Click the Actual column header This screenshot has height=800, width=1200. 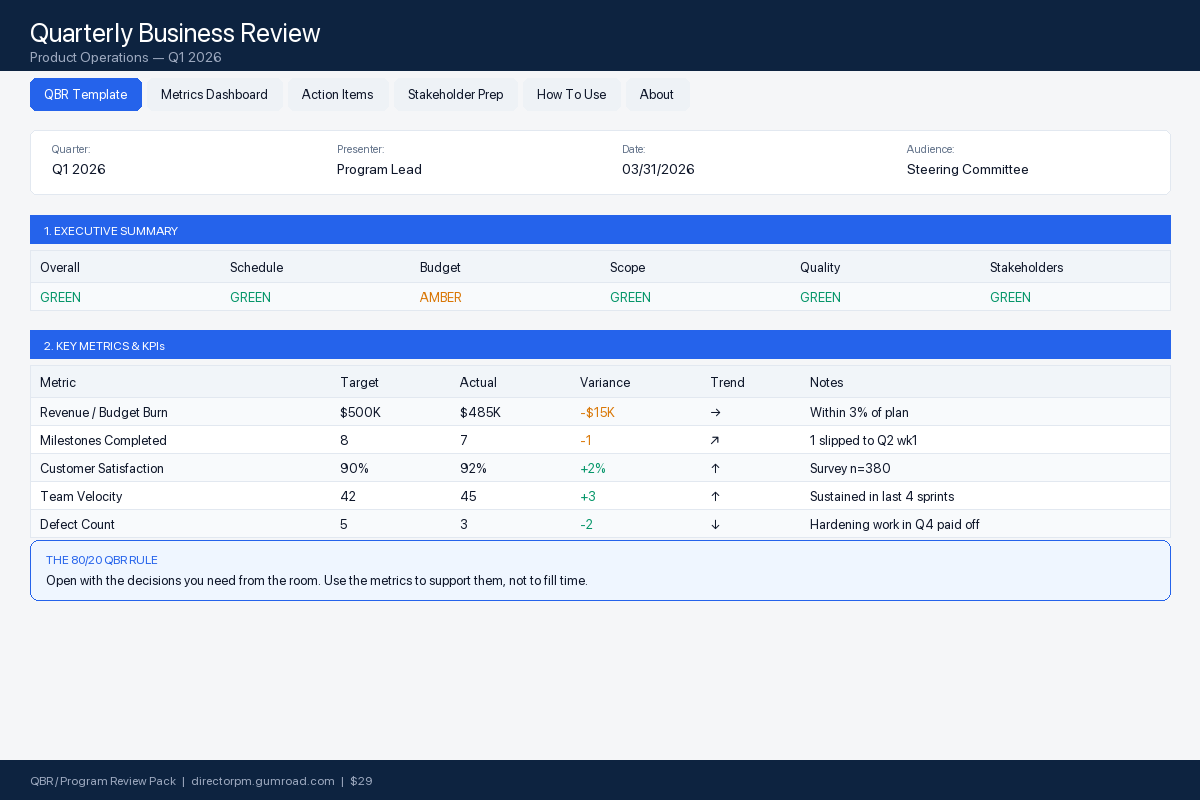(478, 382)
